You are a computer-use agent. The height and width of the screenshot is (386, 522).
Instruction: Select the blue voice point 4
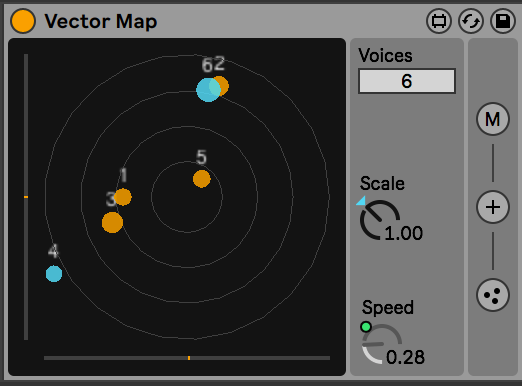pyautogui.click(x=54, y=274)
